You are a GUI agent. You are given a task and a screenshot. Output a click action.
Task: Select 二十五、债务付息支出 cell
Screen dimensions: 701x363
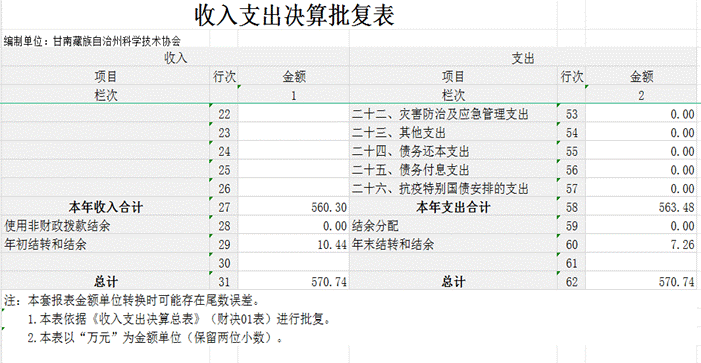453,170
